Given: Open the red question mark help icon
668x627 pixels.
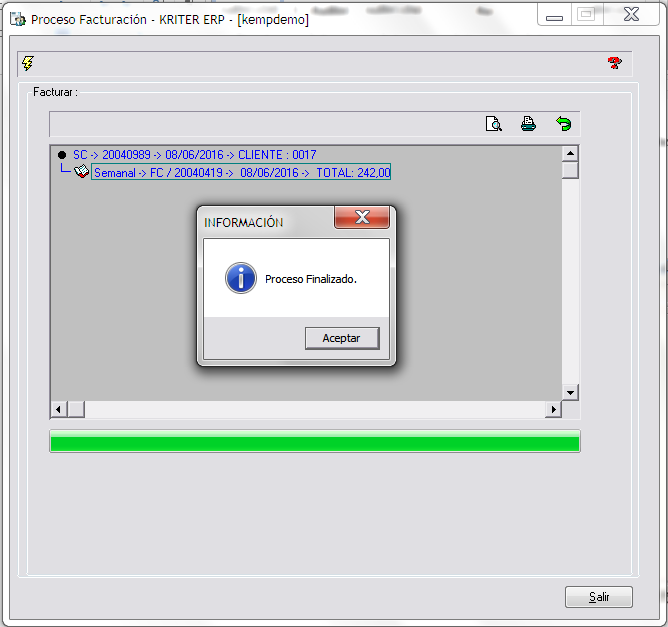Looking at the screenshot, I should point(614,63).
